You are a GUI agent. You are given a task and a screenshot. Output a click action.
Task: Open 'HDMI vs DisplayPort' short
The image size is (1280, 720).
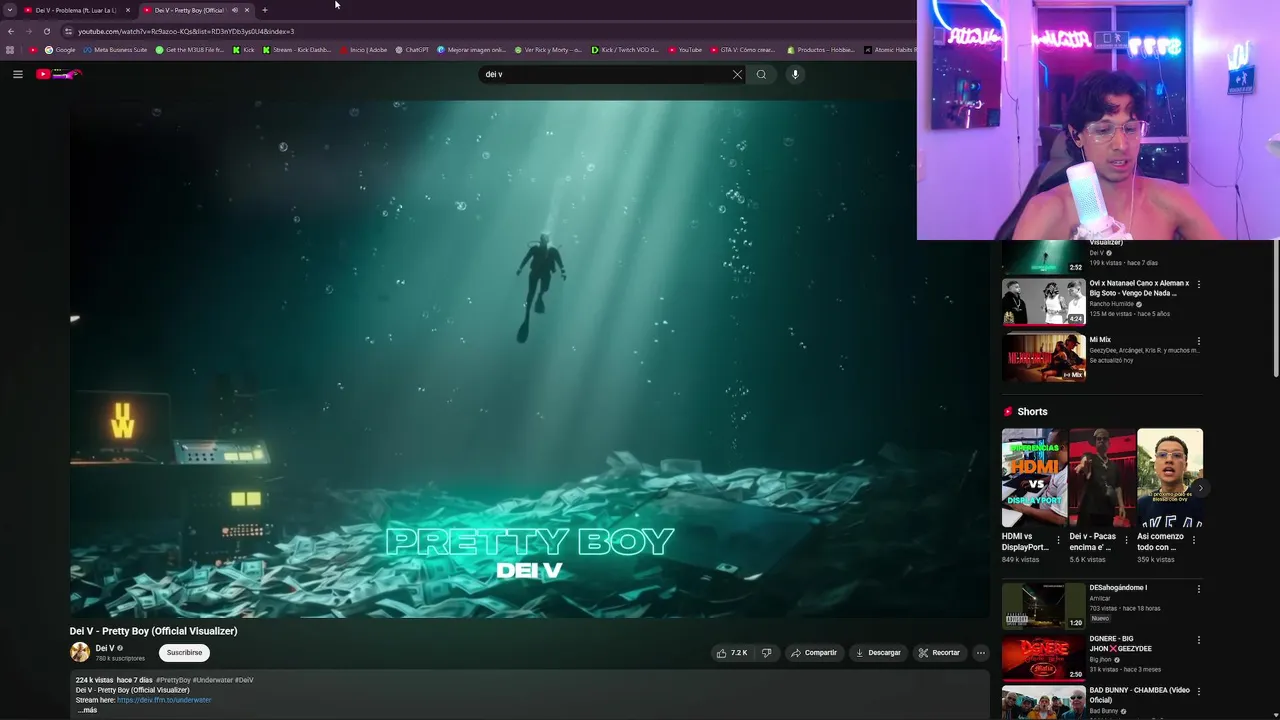point(1034,478)
